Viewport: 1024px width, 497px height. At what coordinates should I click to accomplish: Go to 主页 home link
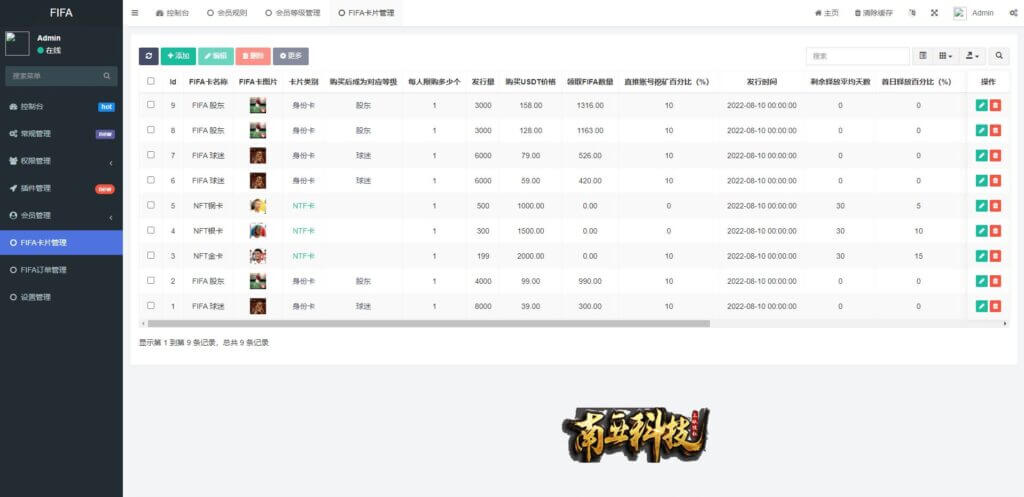[x=826, y=13]
